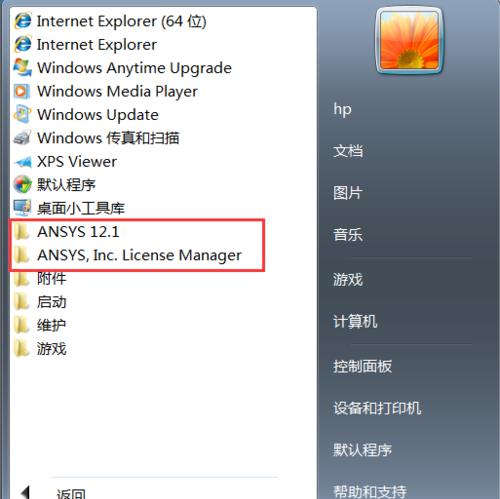Click the Windows Update icon
This screenshot has width=500, height=499.
pyautogui.click(x=22, y=114)
